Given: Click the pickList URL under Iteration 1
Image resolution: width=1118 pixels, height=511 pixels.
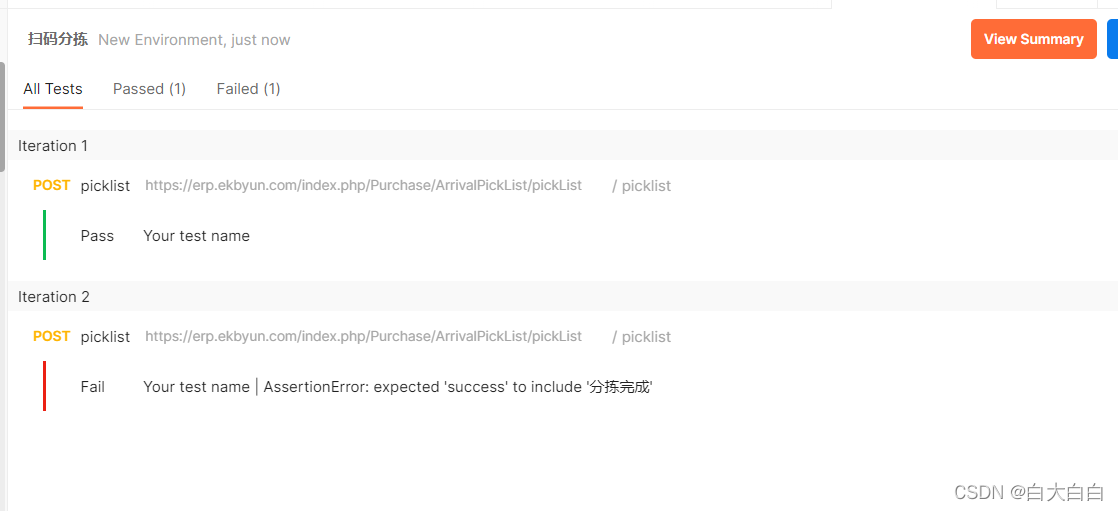Looking at the screenshot, I should tap(364, 185).
